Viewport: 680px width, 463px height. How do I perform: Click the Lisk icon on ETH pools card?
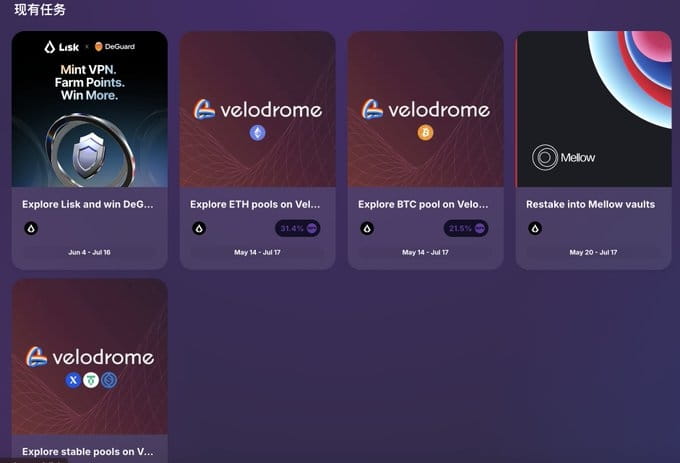tap(199, 228)
